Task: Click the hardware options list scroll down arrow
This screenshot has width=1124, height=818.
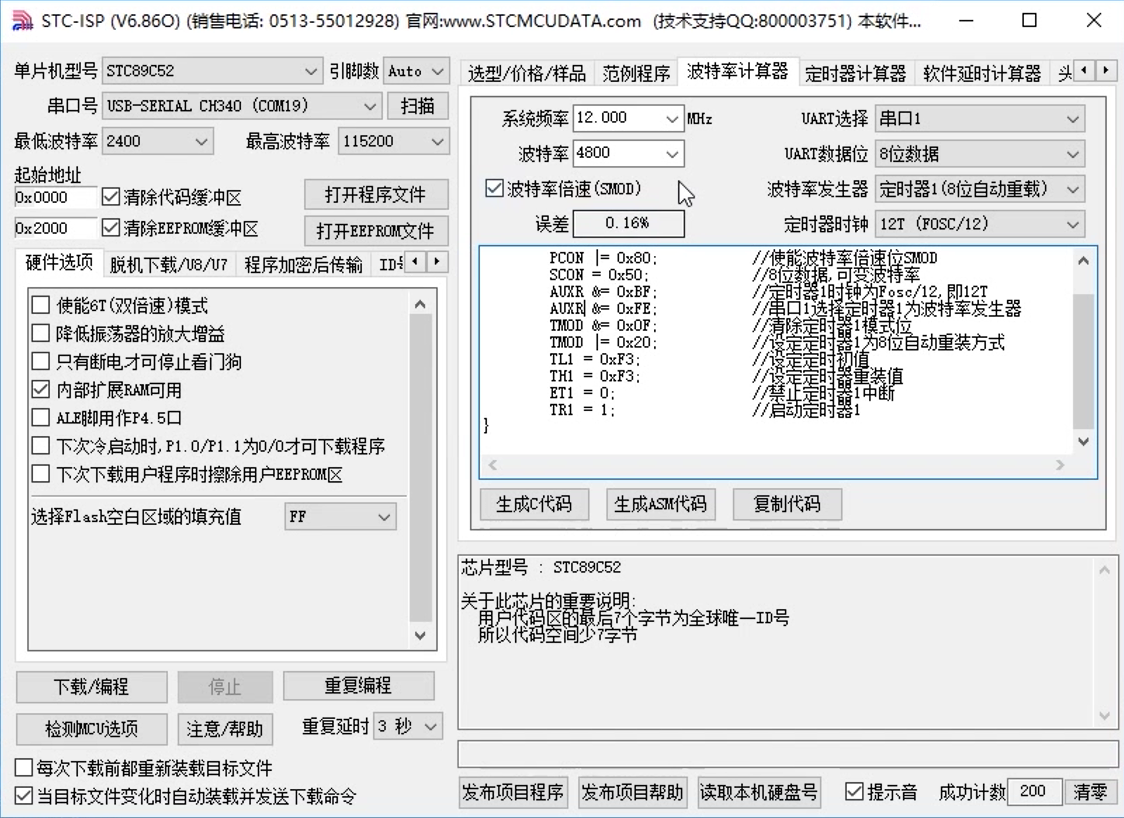Action: coord(420,635)
